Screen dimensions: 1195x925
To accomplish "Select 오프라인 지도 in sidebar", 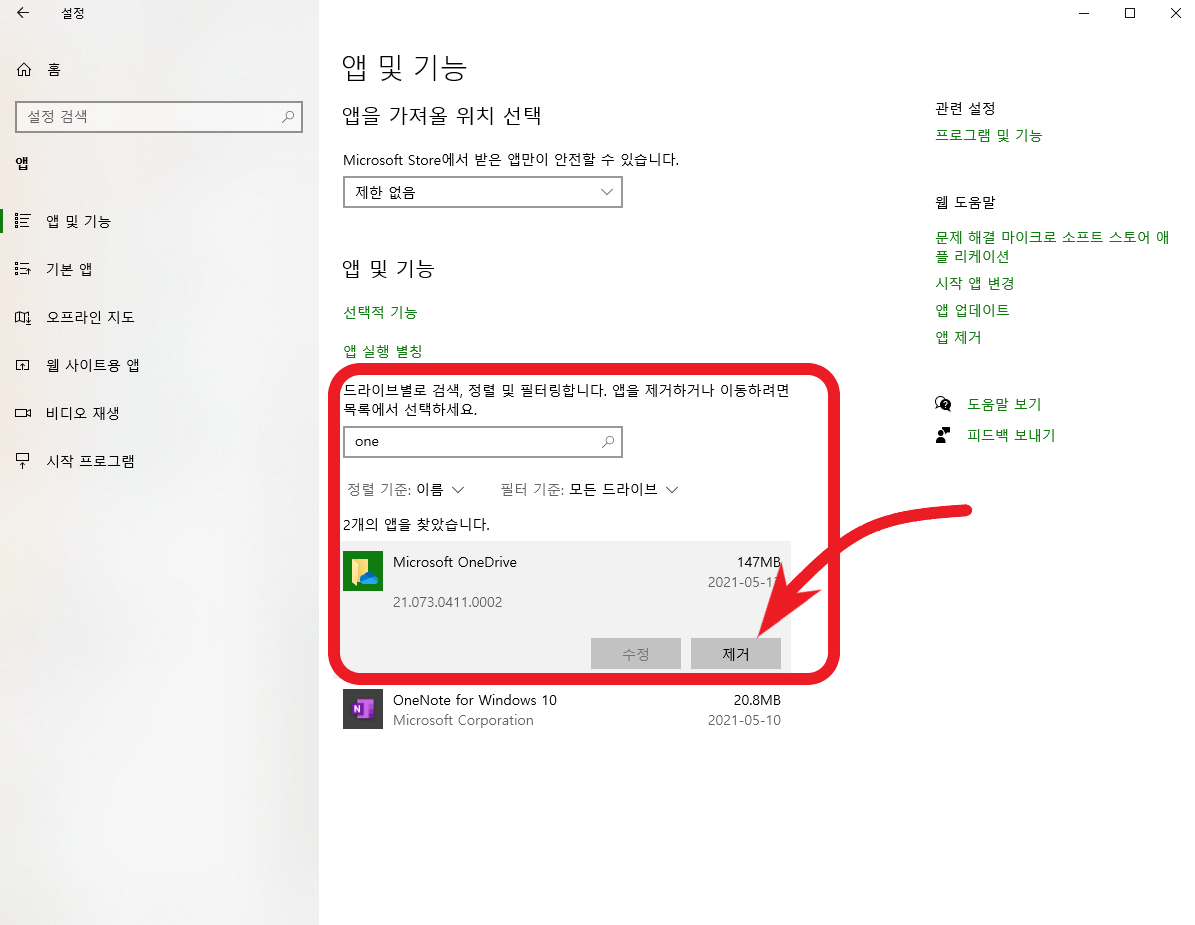I will (x=91, y=317).
